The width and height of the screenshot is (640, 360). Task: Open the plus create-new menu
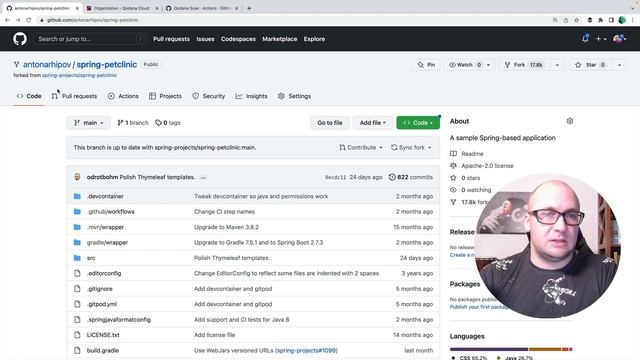(601, 39)
